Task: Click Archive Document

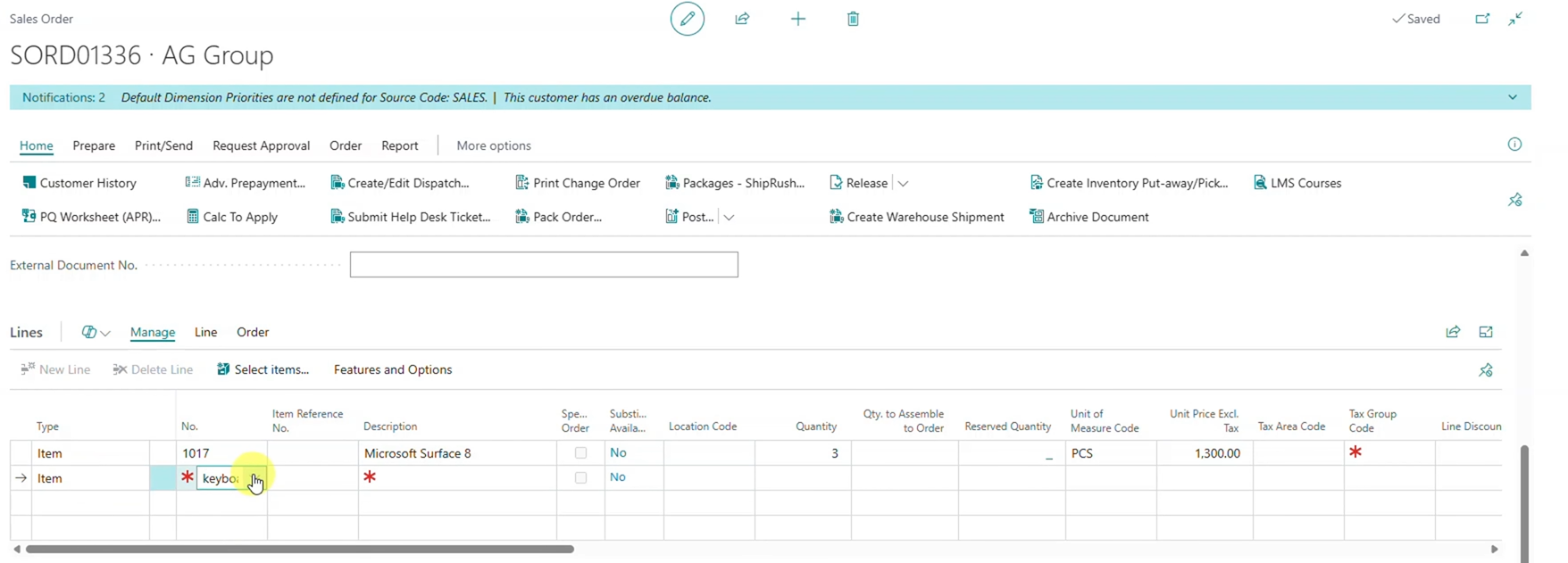Action: (x=1088, y=217)
